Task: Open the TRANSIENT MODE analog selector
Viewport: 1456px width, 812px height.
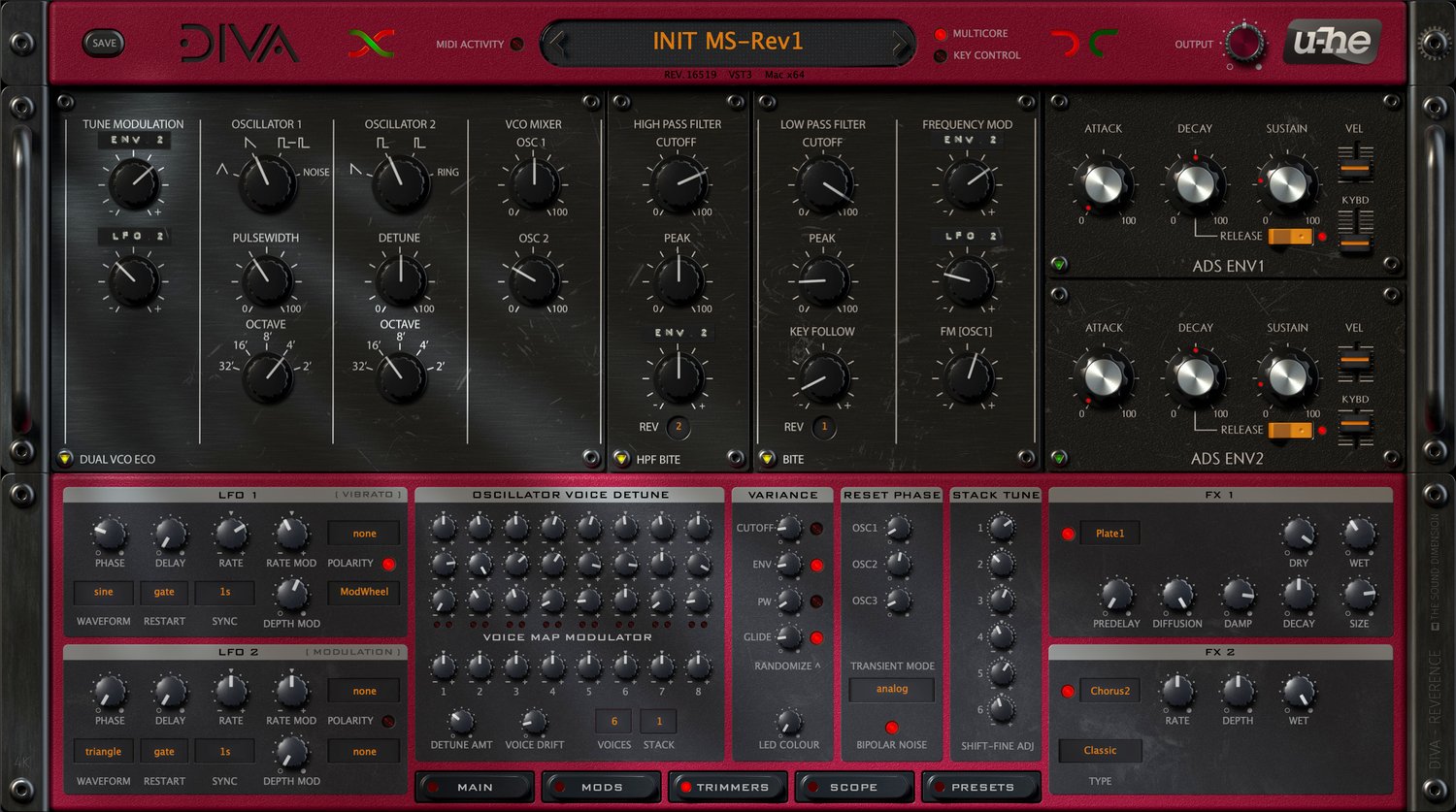Action: [892, 689]
